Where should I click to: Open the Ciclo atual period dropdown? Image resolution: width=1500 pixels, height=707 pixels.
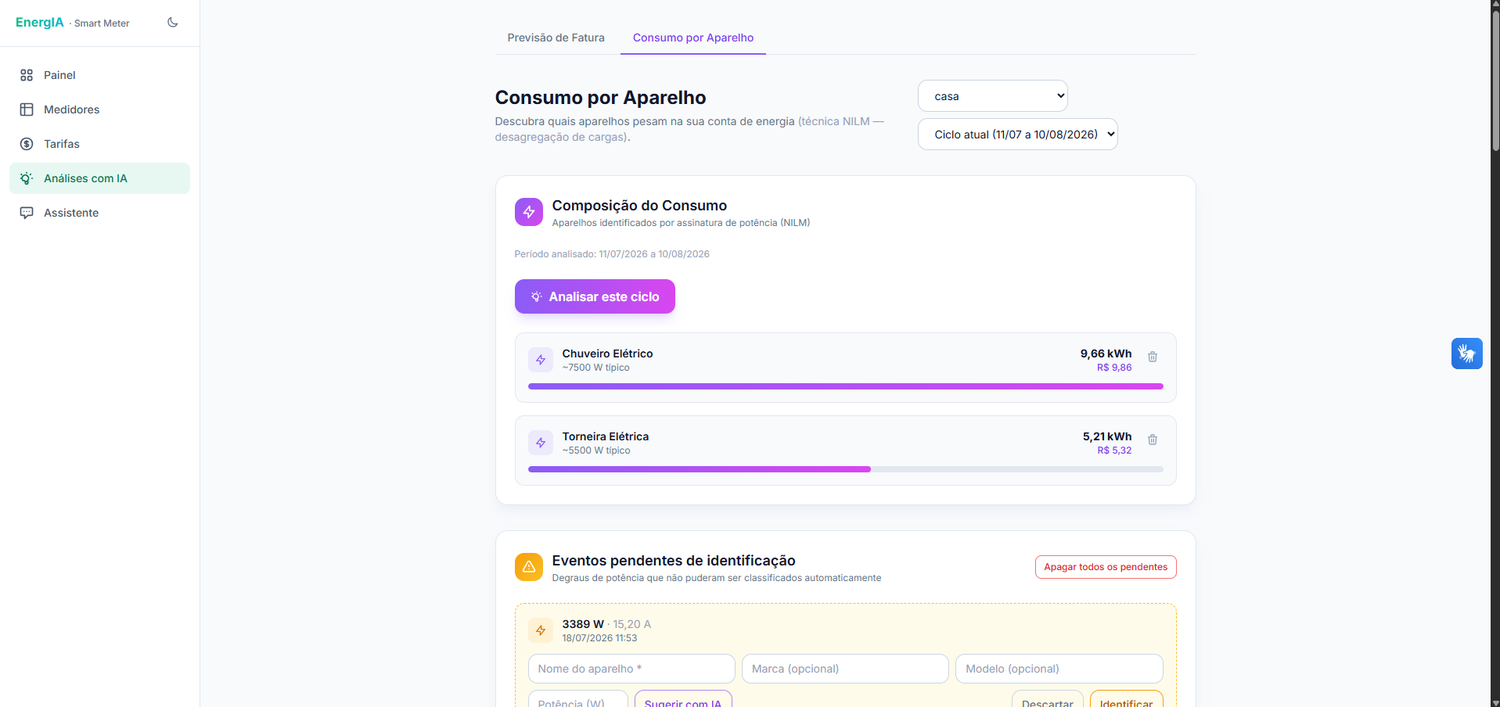click(1018, 134)
